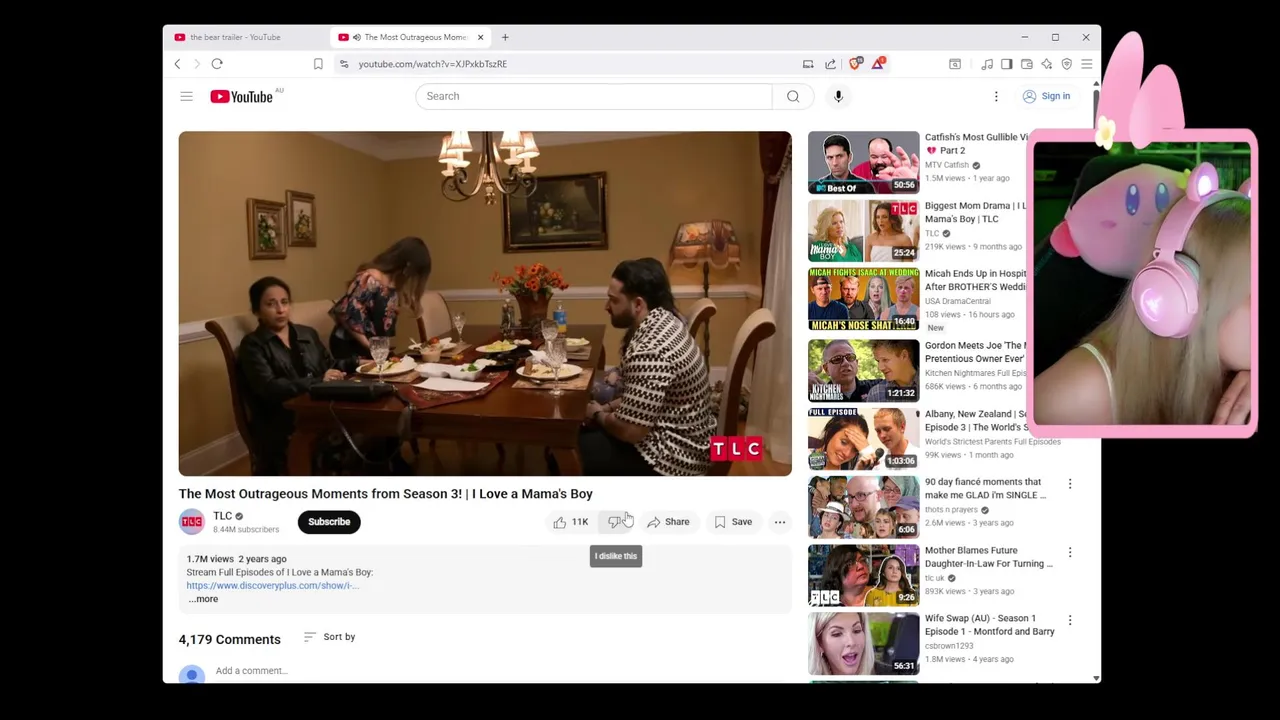Click the TLC channel name under the video
The image size is (1280, 720).
point(222,516)
